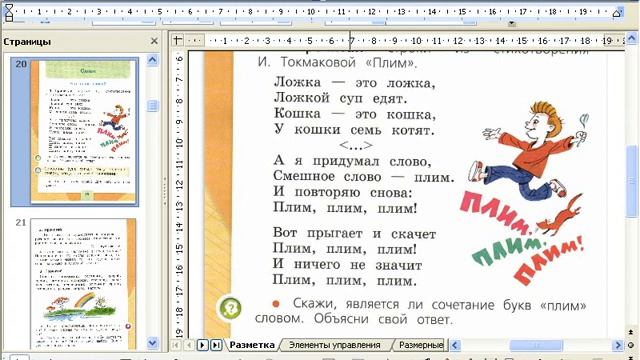The image size is (640, 360).
Task: Click the green question mark icon
Action: pos(231,308)
